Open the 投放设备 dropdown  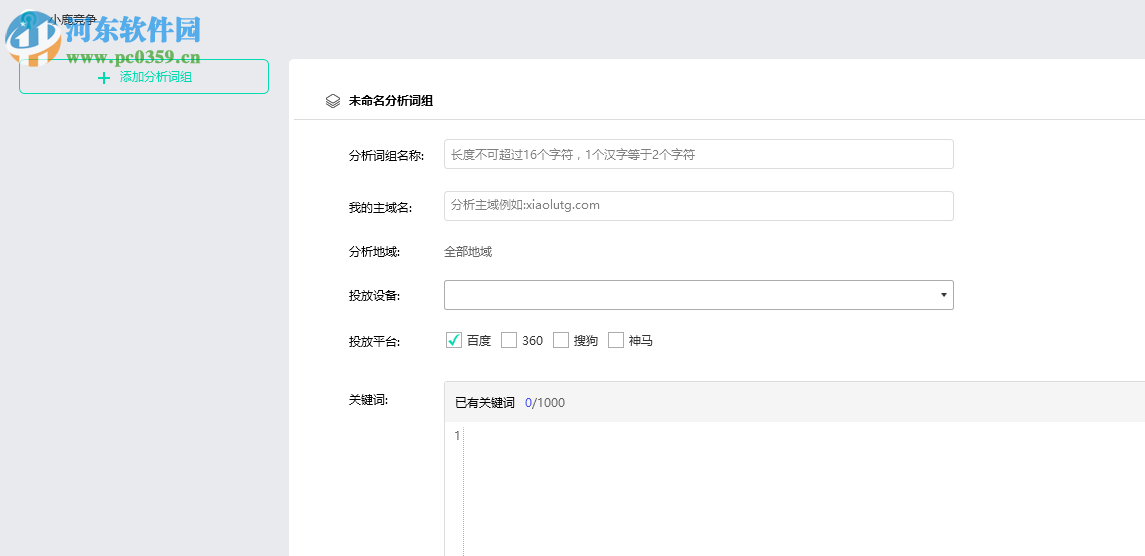coord(699,295)
